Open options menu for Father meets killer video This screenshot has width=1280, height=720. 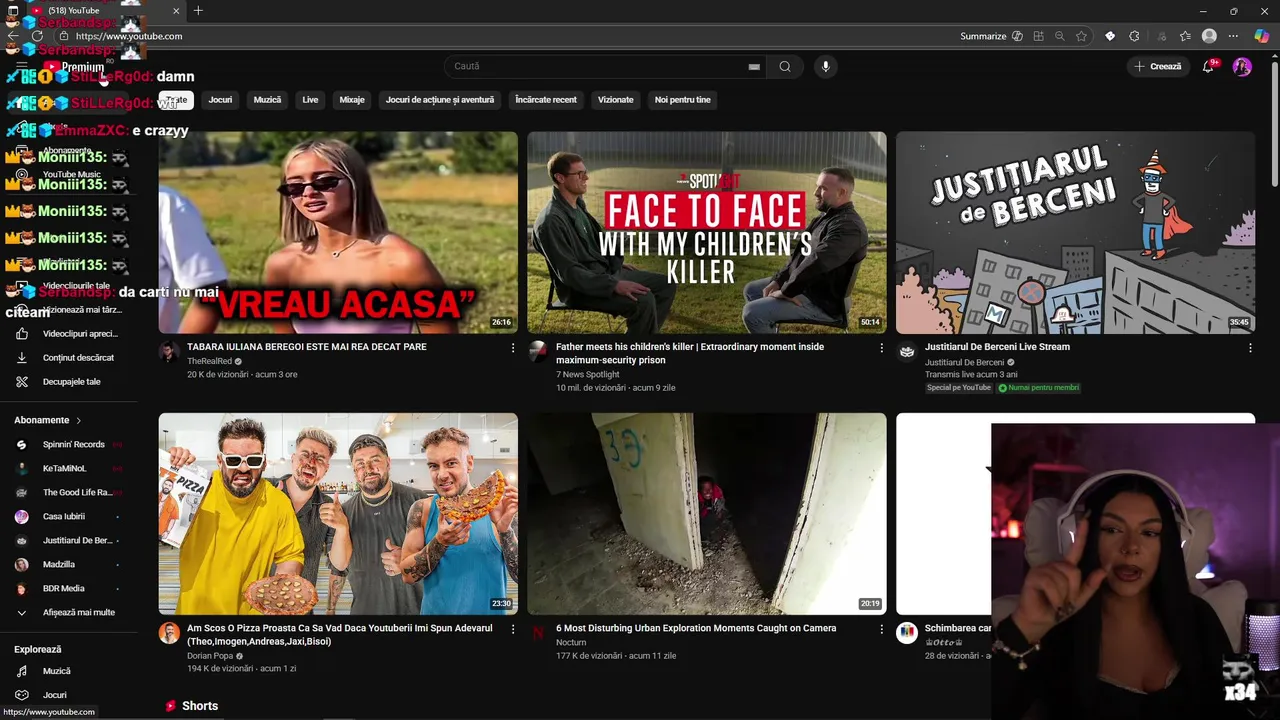pos(882,348)
